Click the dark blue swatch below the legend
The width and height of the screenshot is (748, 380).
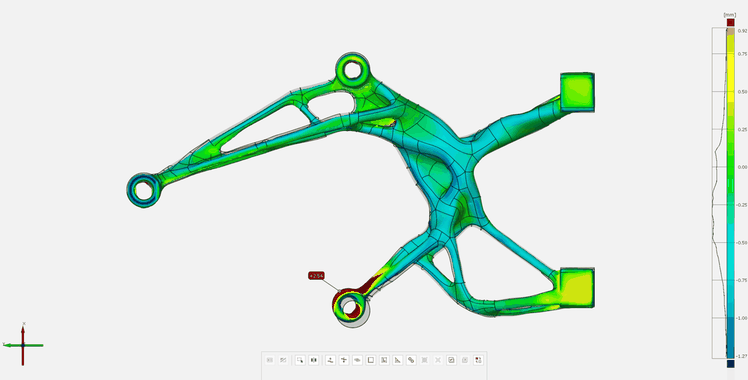coord(730,364)
